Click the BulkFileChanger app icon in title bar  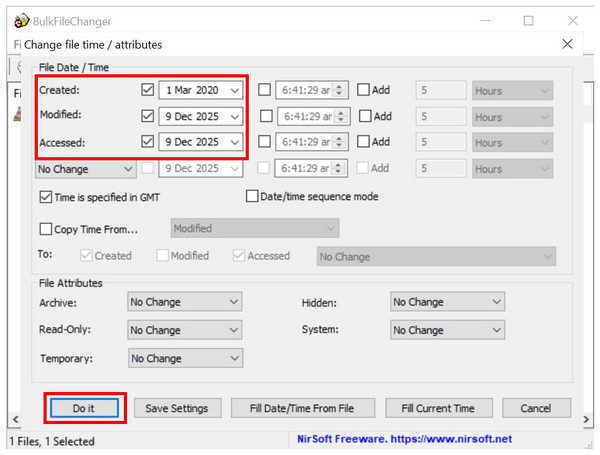point(21,21)
